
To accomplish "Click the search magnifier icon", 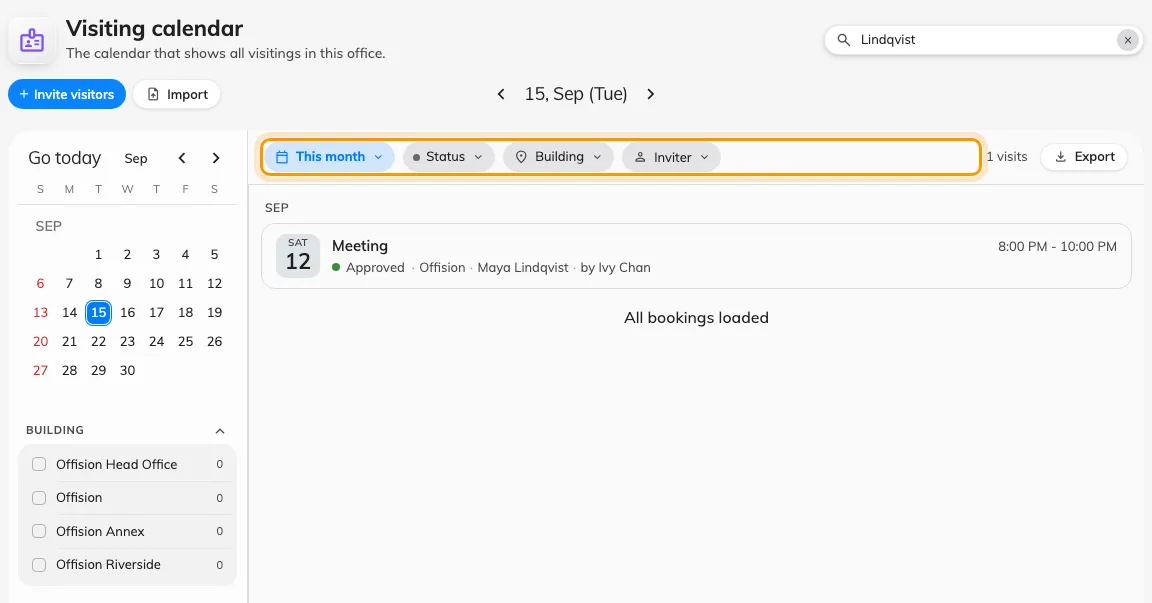I will pyautogui.click(x=843, y=40).
